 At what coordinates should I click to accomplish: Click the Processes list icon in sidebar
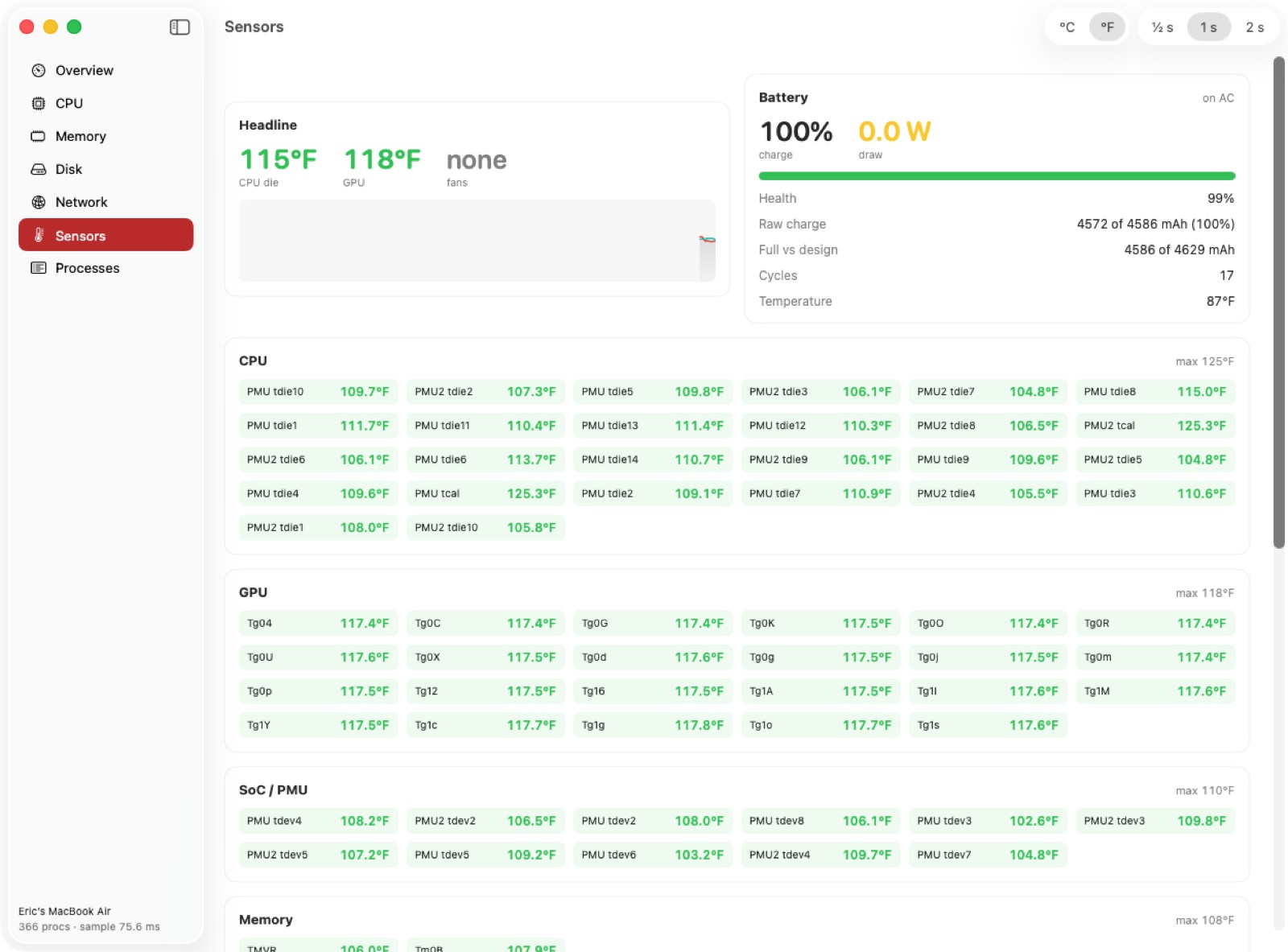pyautogui.click(x=38, y=269)
